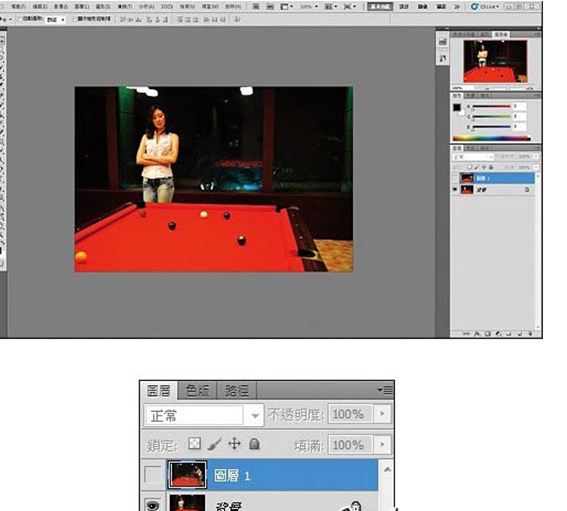This screenshot has width=567, height=511.
Task: Open the Screen Mode dropdown
Action: pyautogui.click(x=349, y=7)
